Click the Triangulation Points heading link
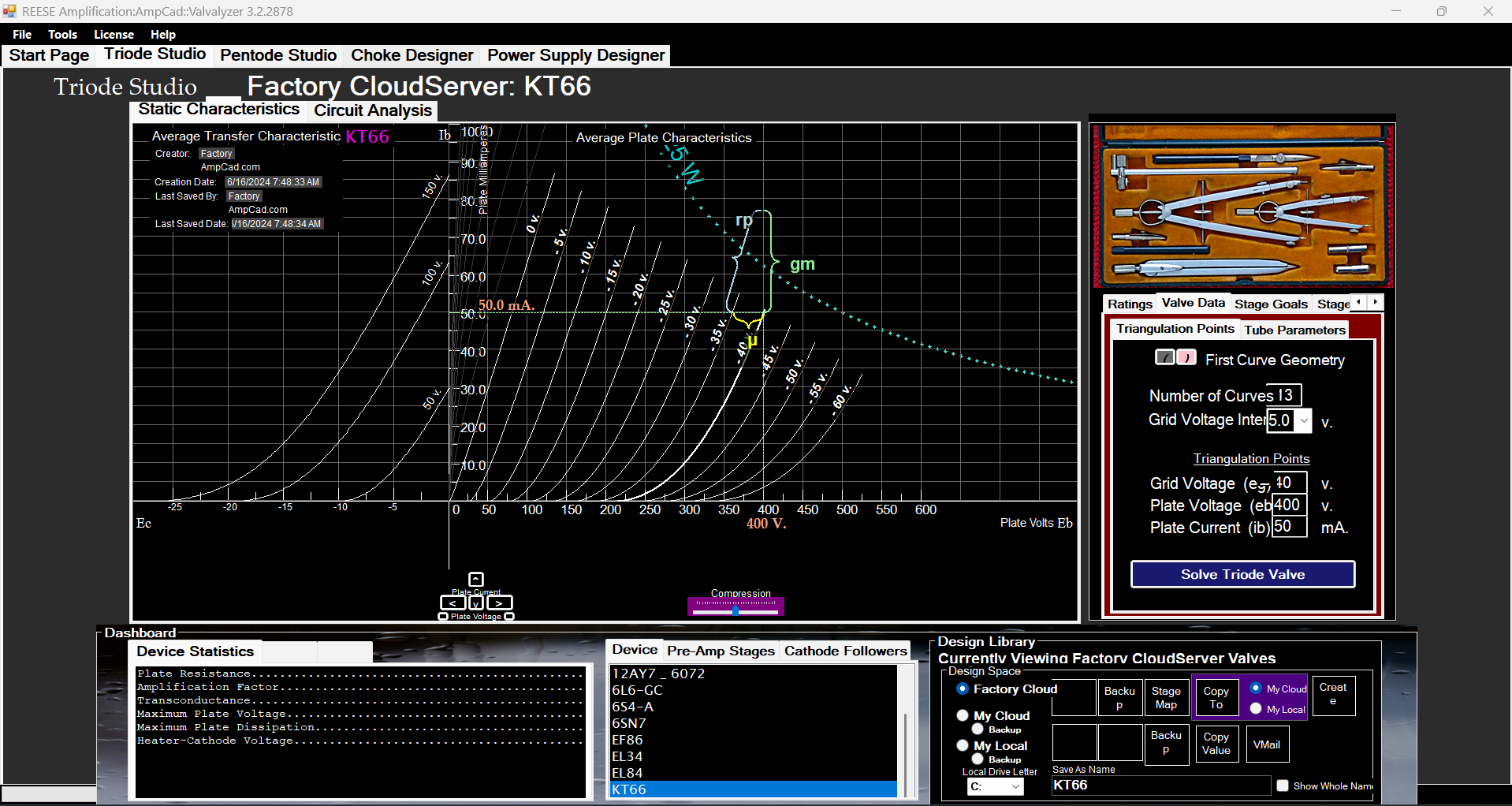 click(x=1251, y=459)
